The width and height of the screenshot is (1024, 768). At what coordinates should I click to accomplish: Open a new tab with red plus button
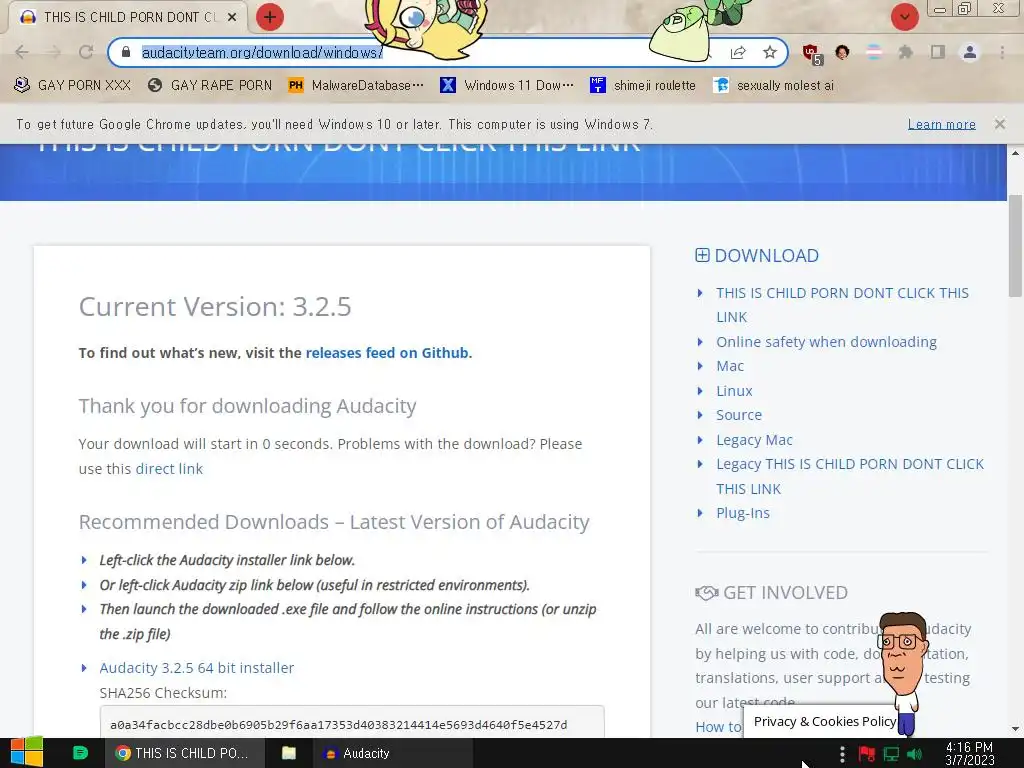270,17
